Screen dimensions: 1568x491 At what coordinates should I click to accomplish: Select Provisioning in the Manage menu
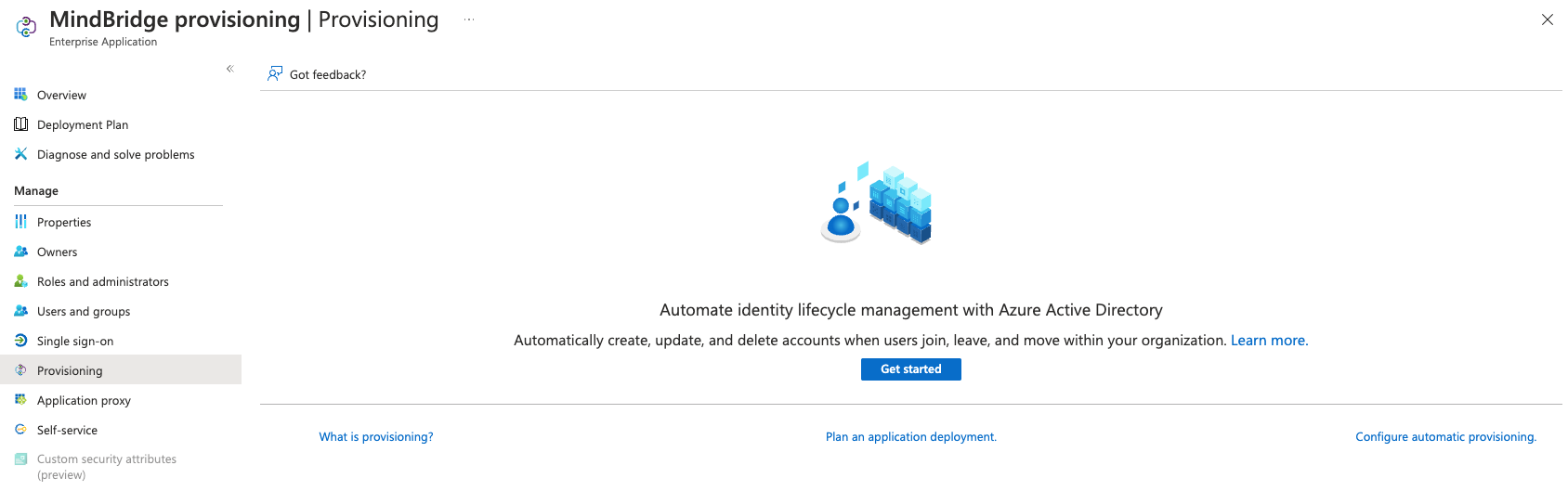[70, 370]
